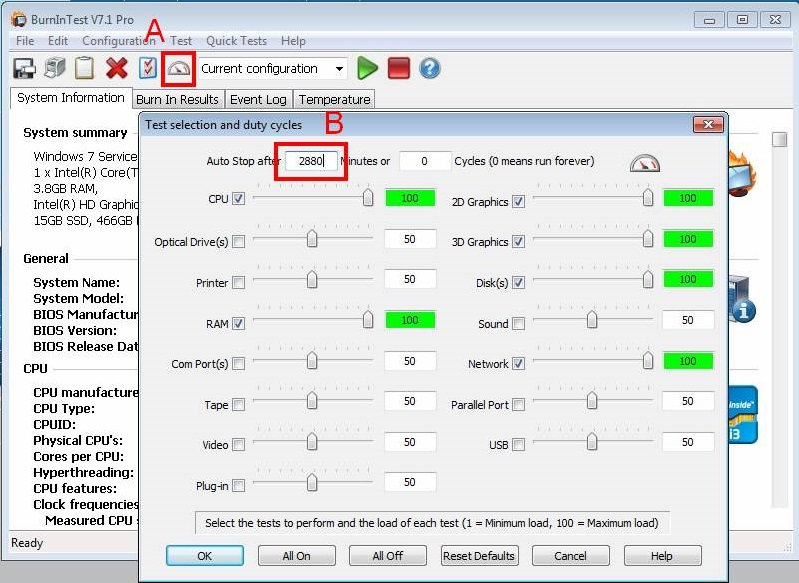Enable the Printer test checkbox
Screen dimensions: 799x583
[x=238, y=282]
